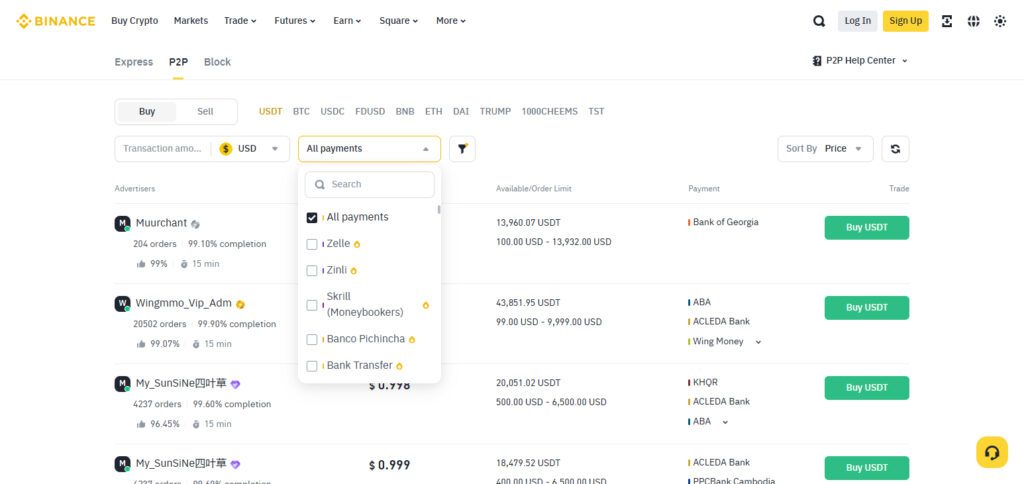This screenshot has height=484, width=1024.
Task: Toggle the theme settings icon
Action: [x=1000, y=21]
